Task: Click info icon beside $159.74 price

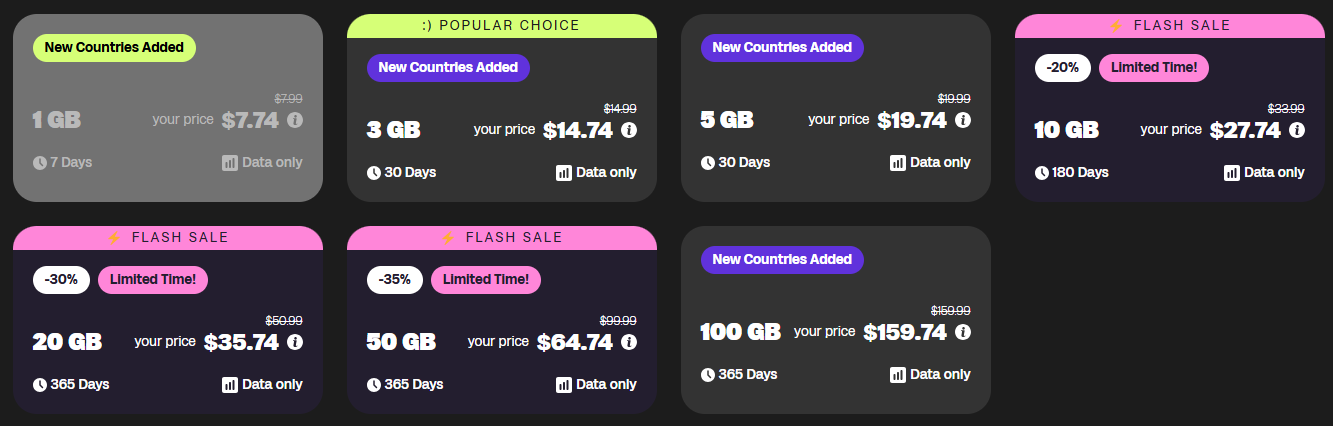Action: [963, 332]
